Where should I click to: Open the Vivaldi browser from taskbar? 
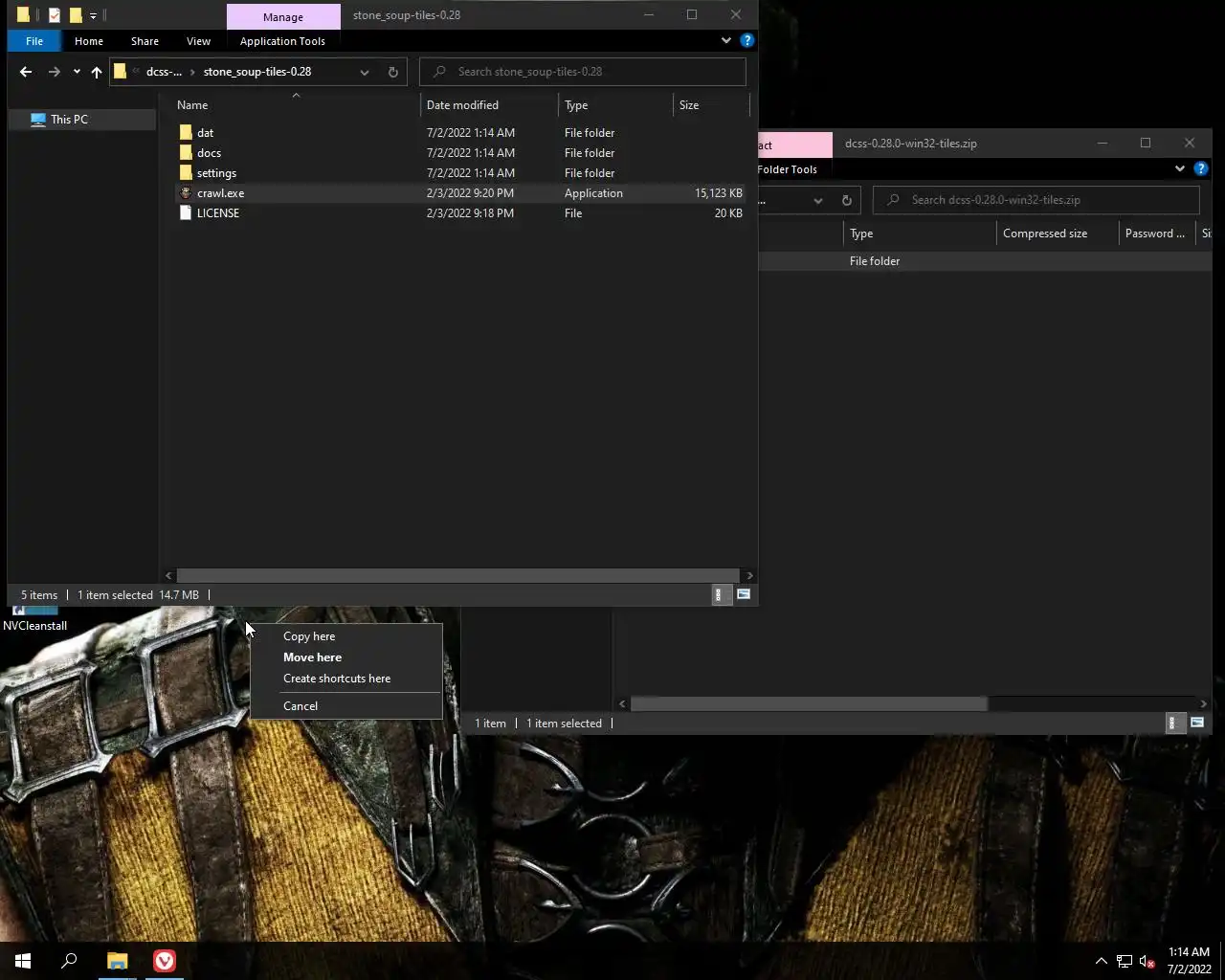click(165, 961)
